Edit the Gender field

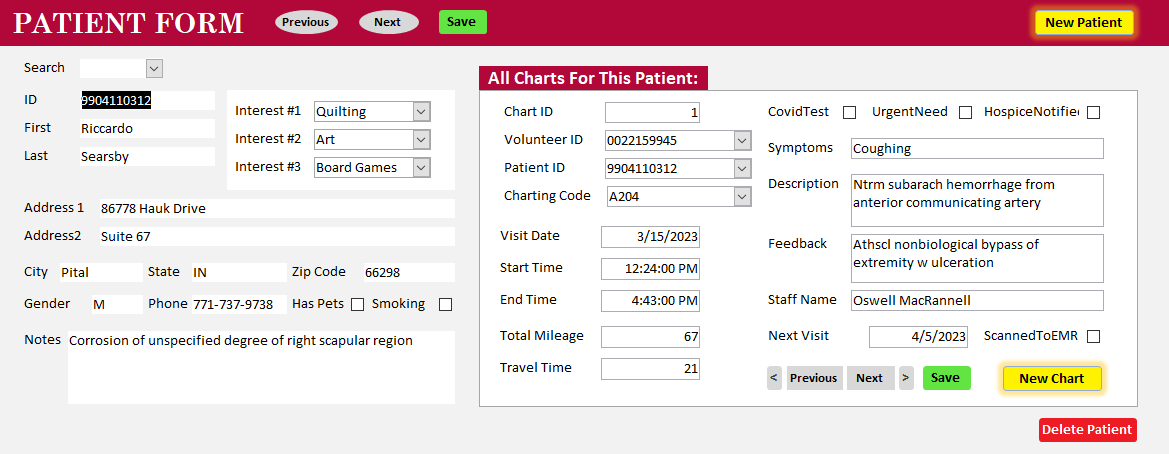pos(117,304)
